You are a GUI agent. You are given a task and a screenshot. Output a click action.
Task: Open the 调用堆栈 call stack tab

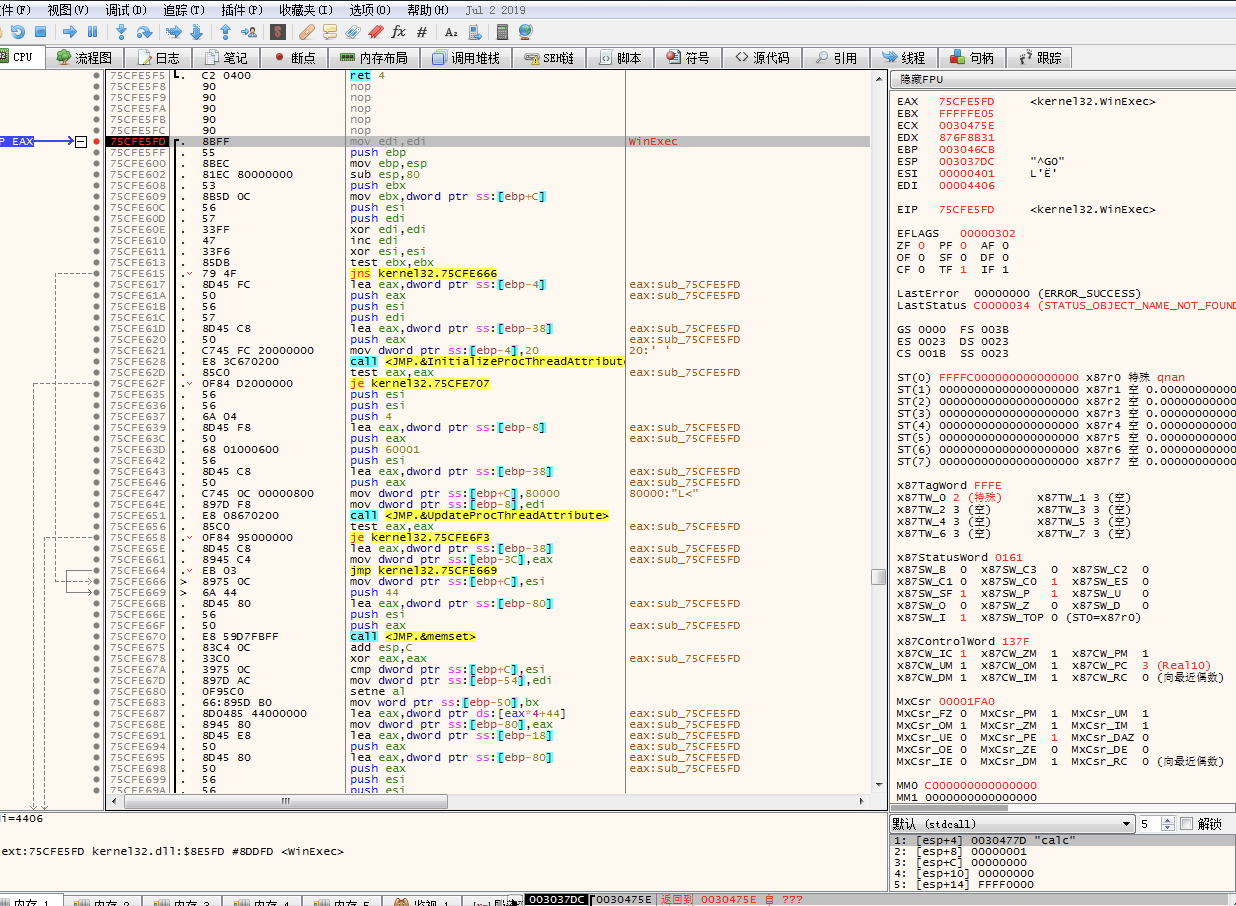coord(465,58)
